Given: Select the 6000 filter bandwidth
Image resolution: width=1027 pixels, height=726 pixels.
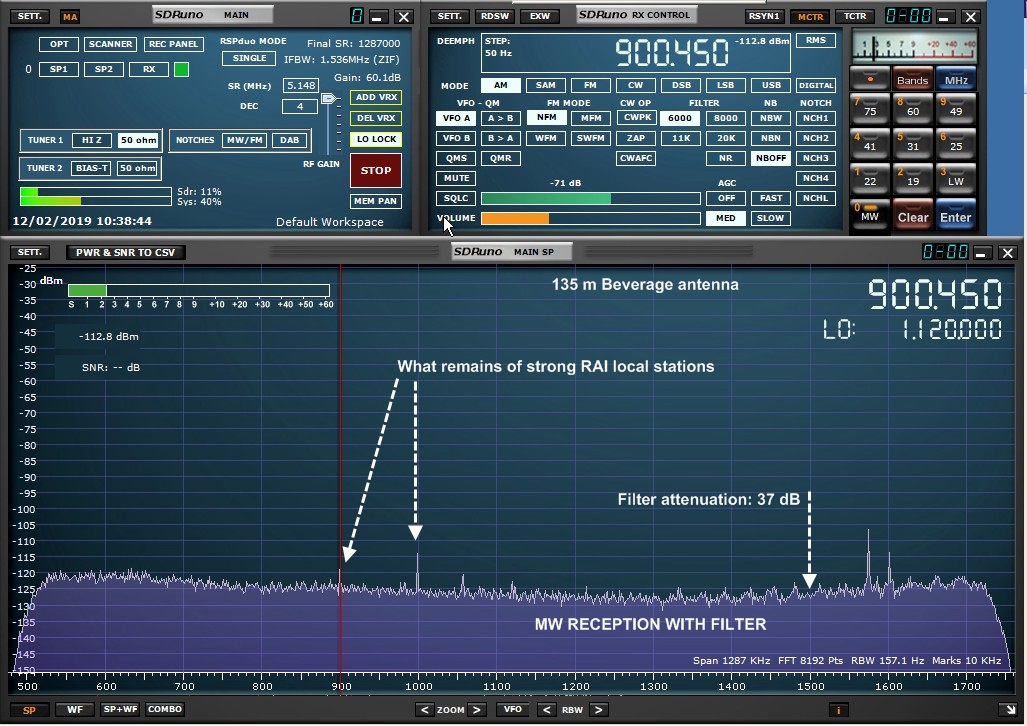Looking at the screenshot, I should [x=680, y=118].
